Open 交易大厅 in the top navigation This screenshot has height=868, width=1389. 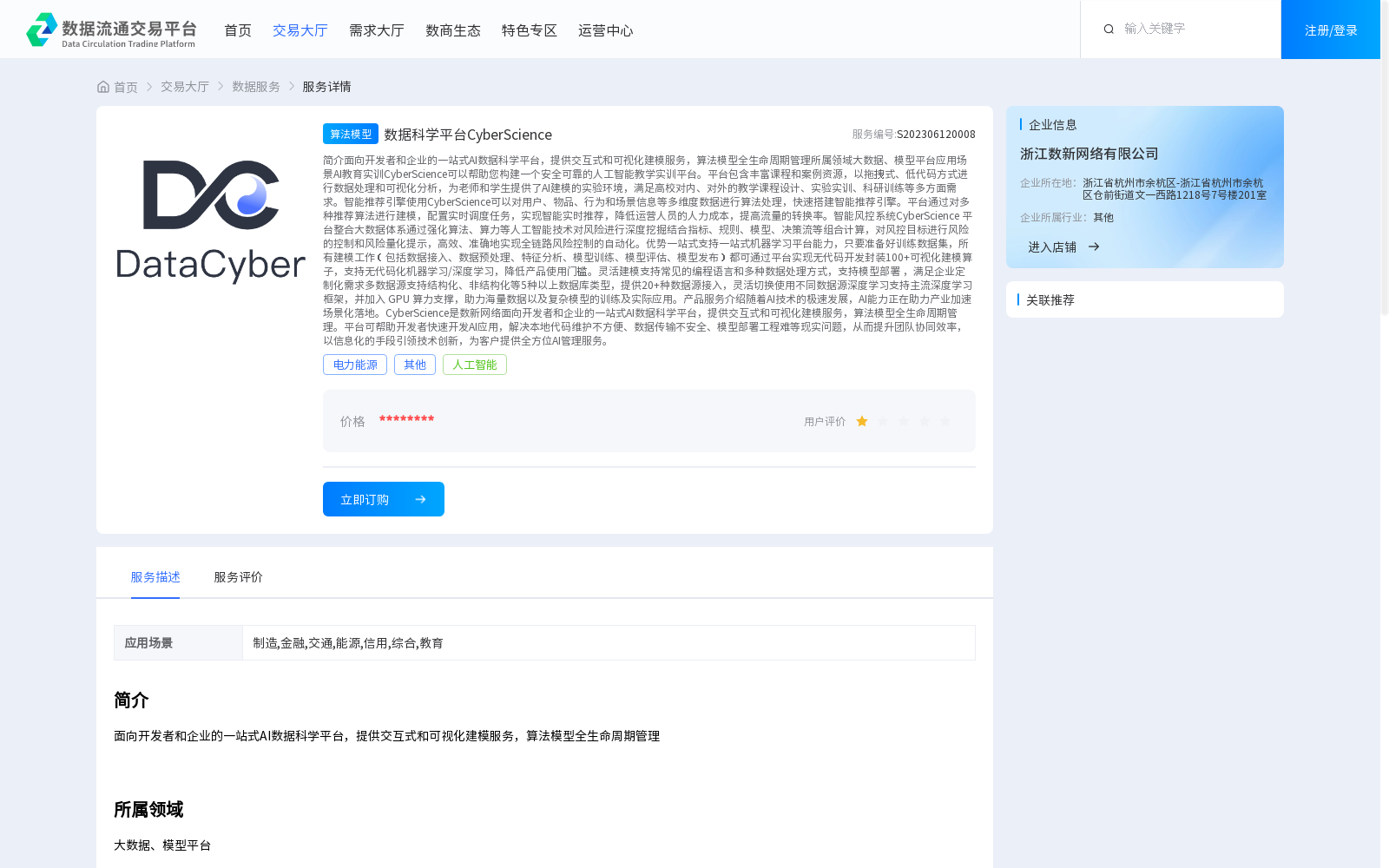300,30
